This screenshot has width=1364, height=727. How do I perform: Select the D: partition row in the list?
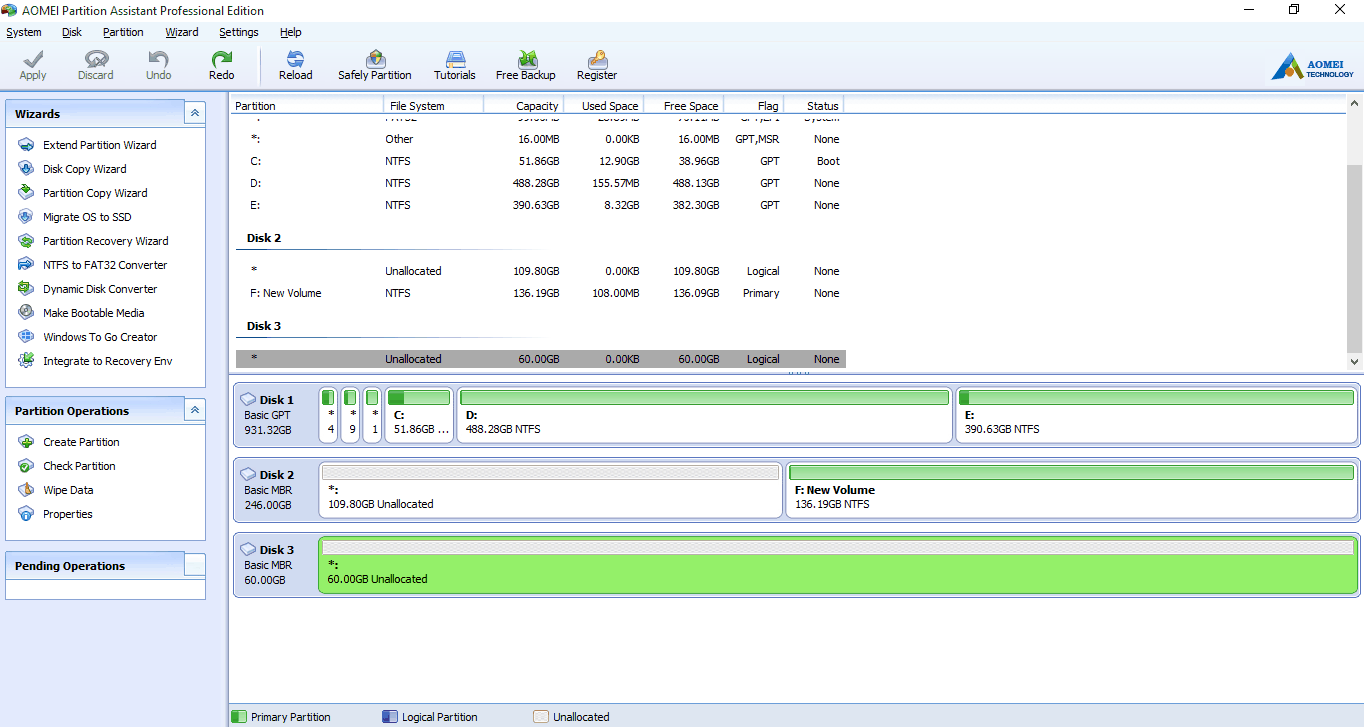(x=540, y=183)
